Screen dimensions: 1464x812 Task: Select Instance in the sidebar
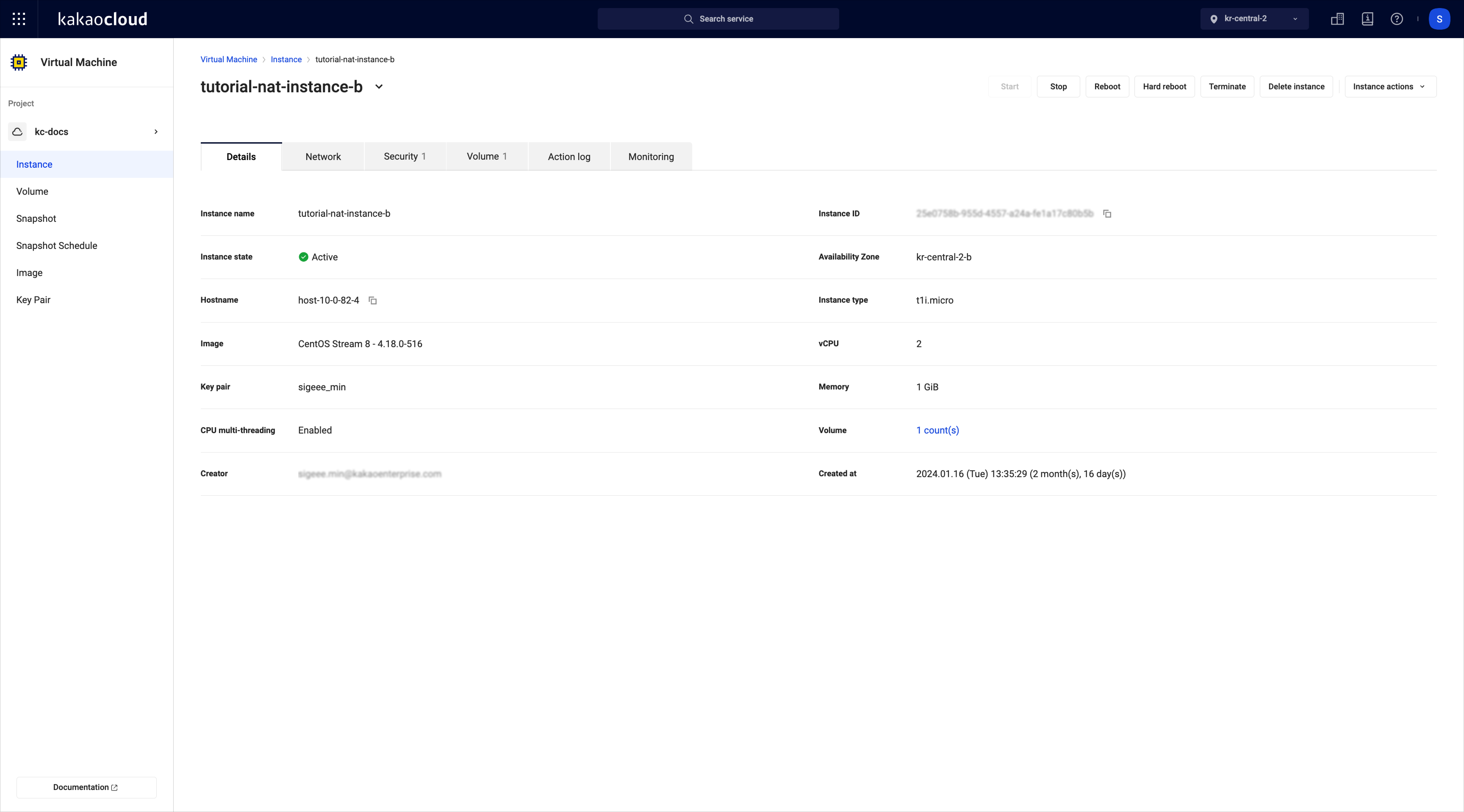tap(86, 164)
